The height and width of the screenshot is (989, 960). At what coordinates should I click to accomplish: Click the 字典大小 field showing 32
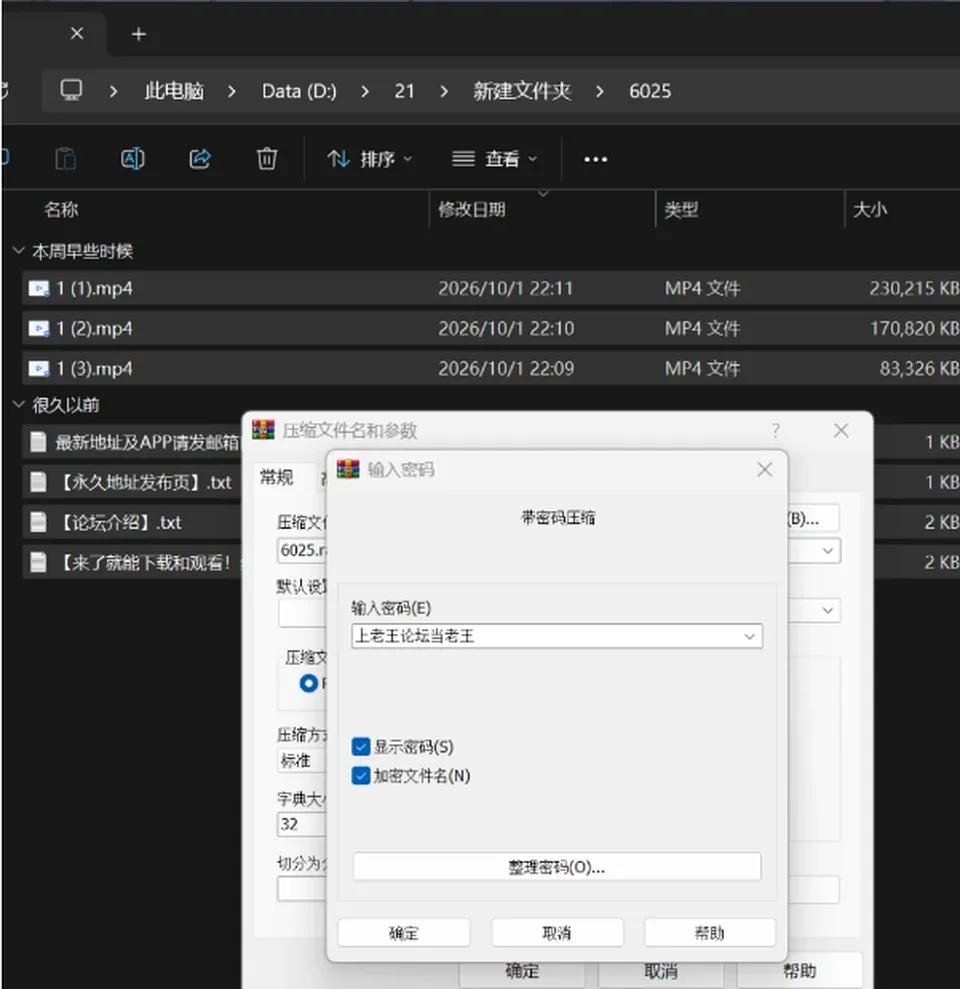coord(301,824)
